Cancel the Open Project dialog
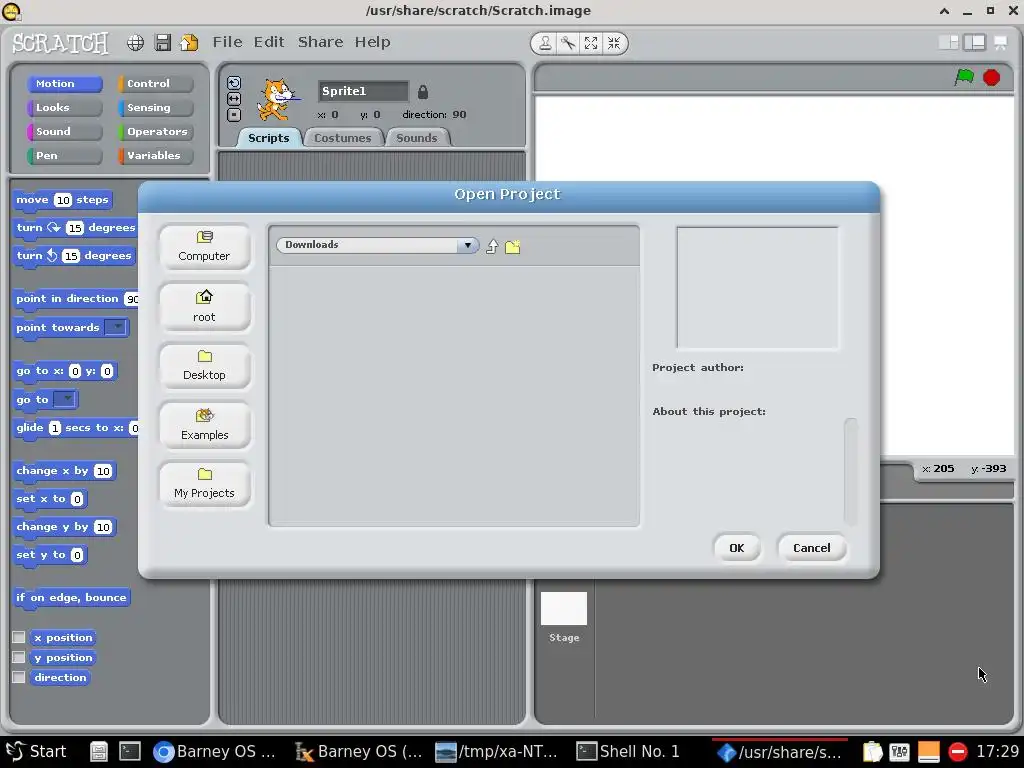 click(x=812, y=548)
